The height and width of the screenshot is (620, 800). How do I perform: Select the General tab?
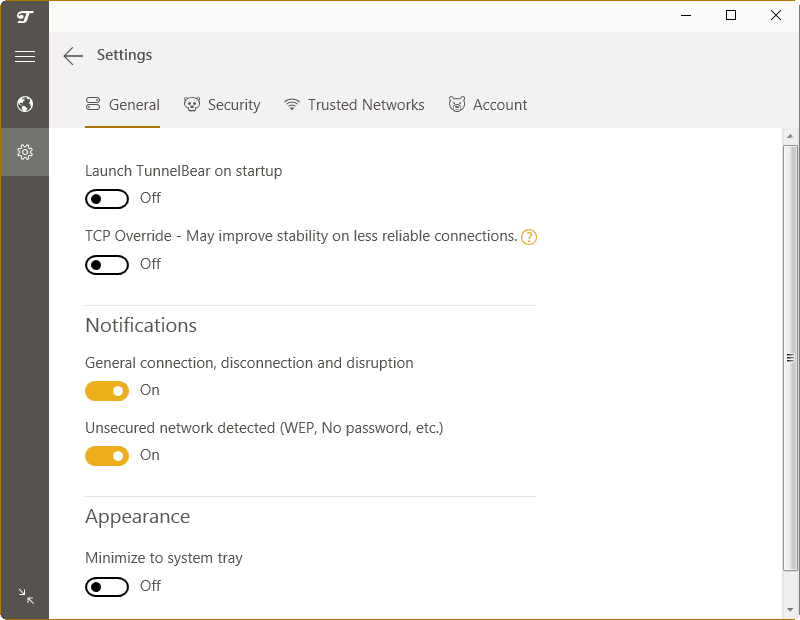pyautogui.click(x=122, y=105)
